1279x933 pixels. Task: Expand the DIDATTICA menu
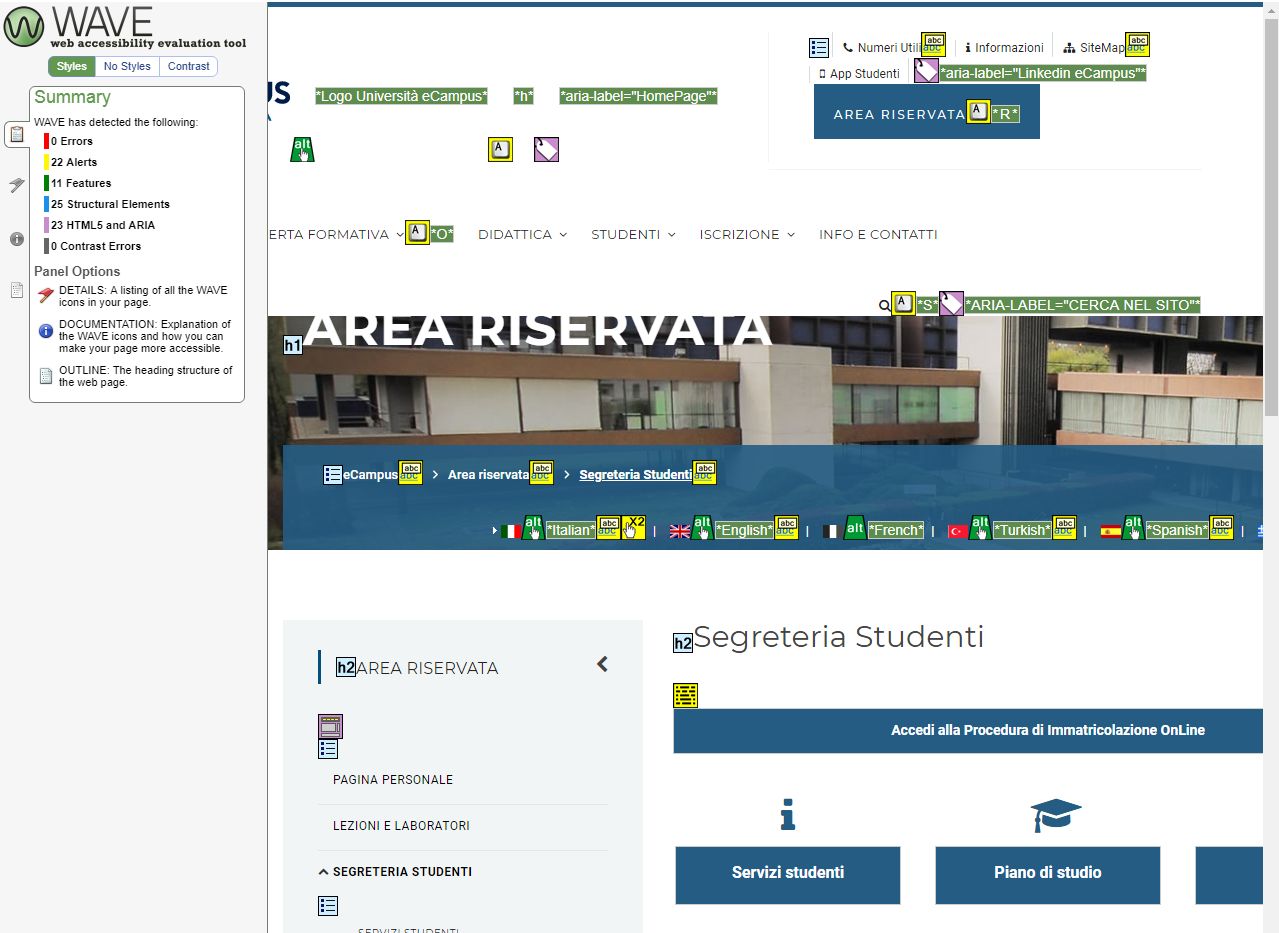pos(522,234)
